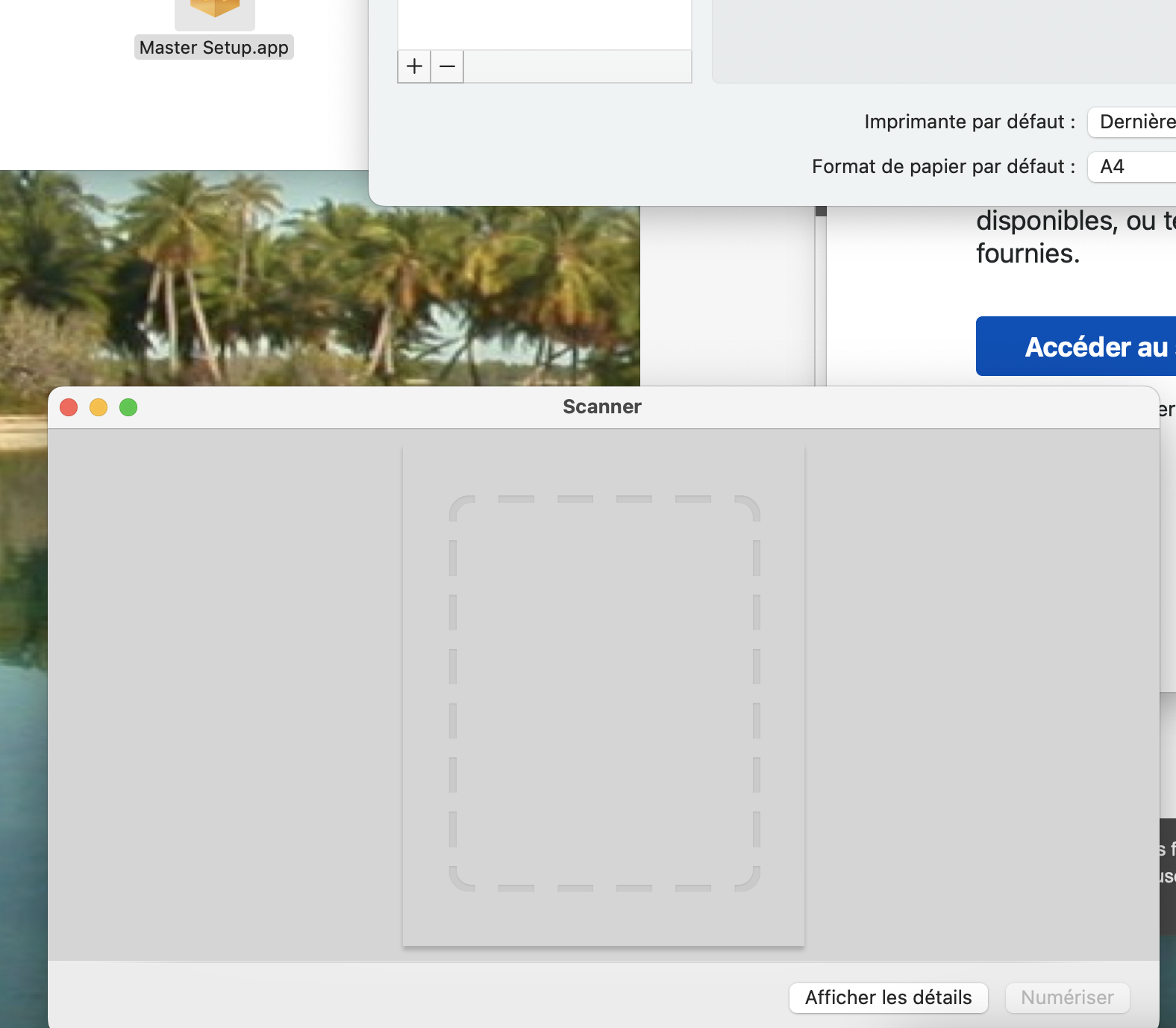Minimize the Scanner window
1176x1028 pixels.
click(x=98, y=407)
